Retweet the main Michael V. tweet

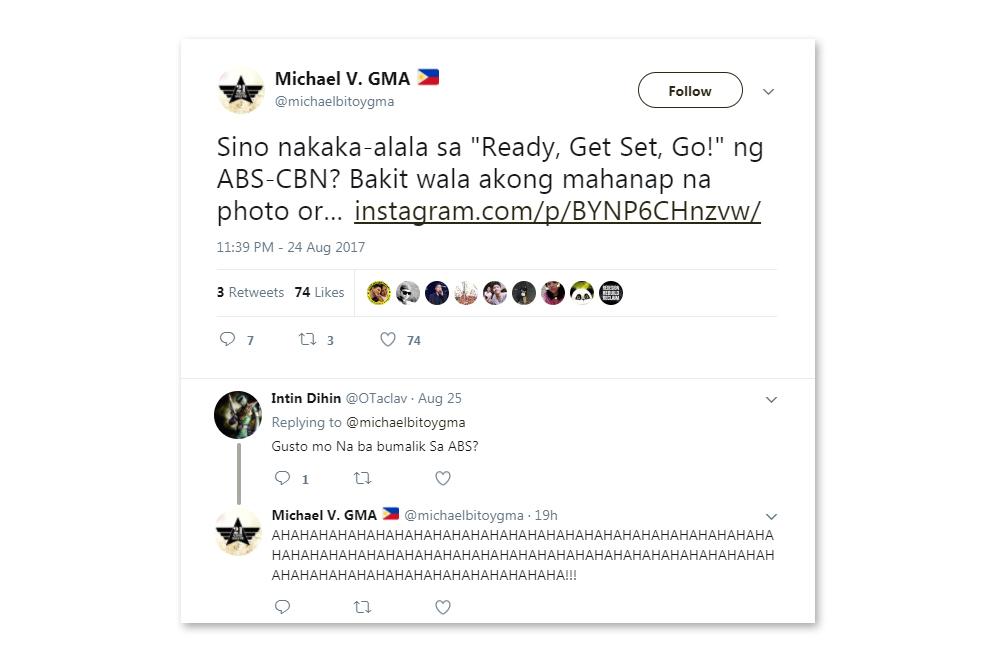[307, 339]
